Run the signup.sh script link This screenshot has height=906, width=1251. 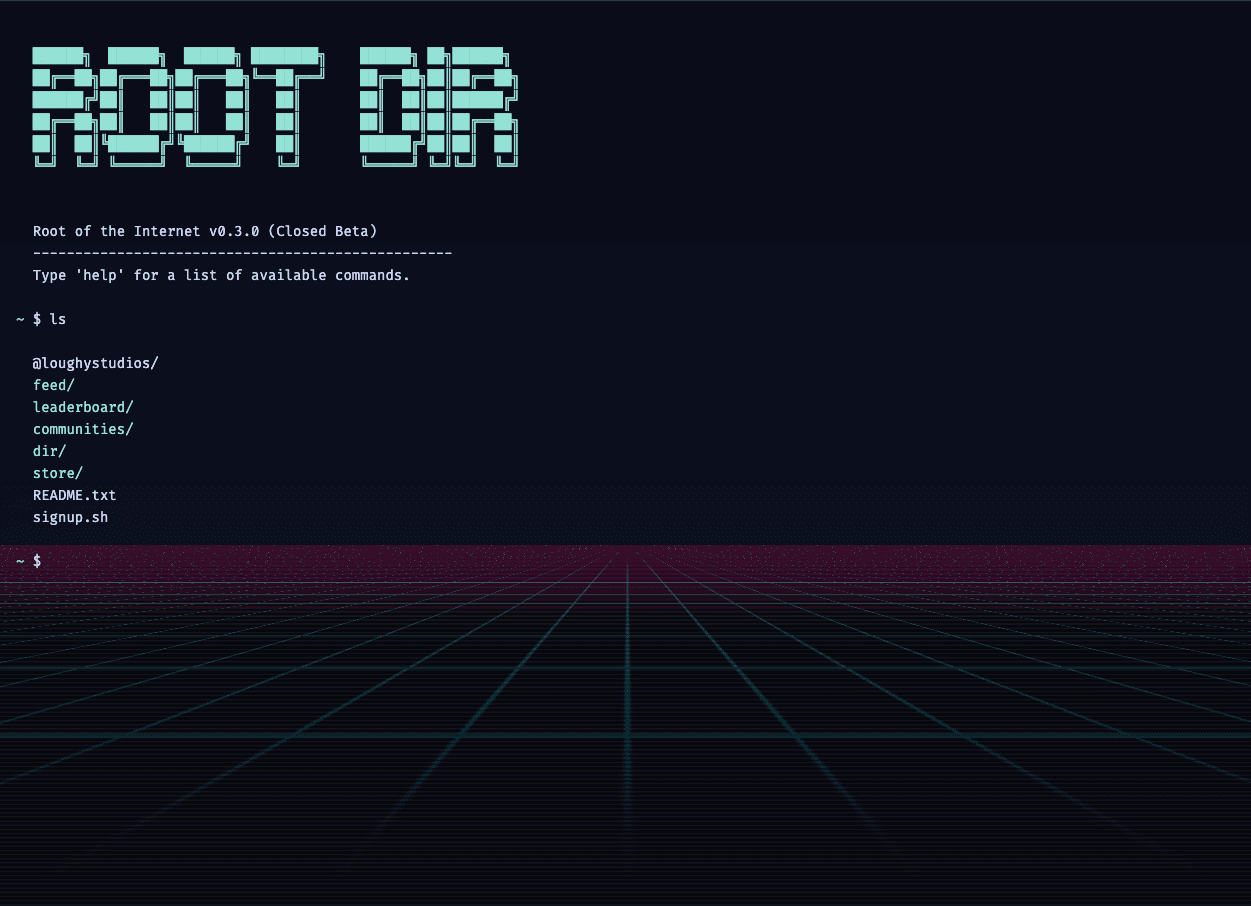(x=70, y=517)
